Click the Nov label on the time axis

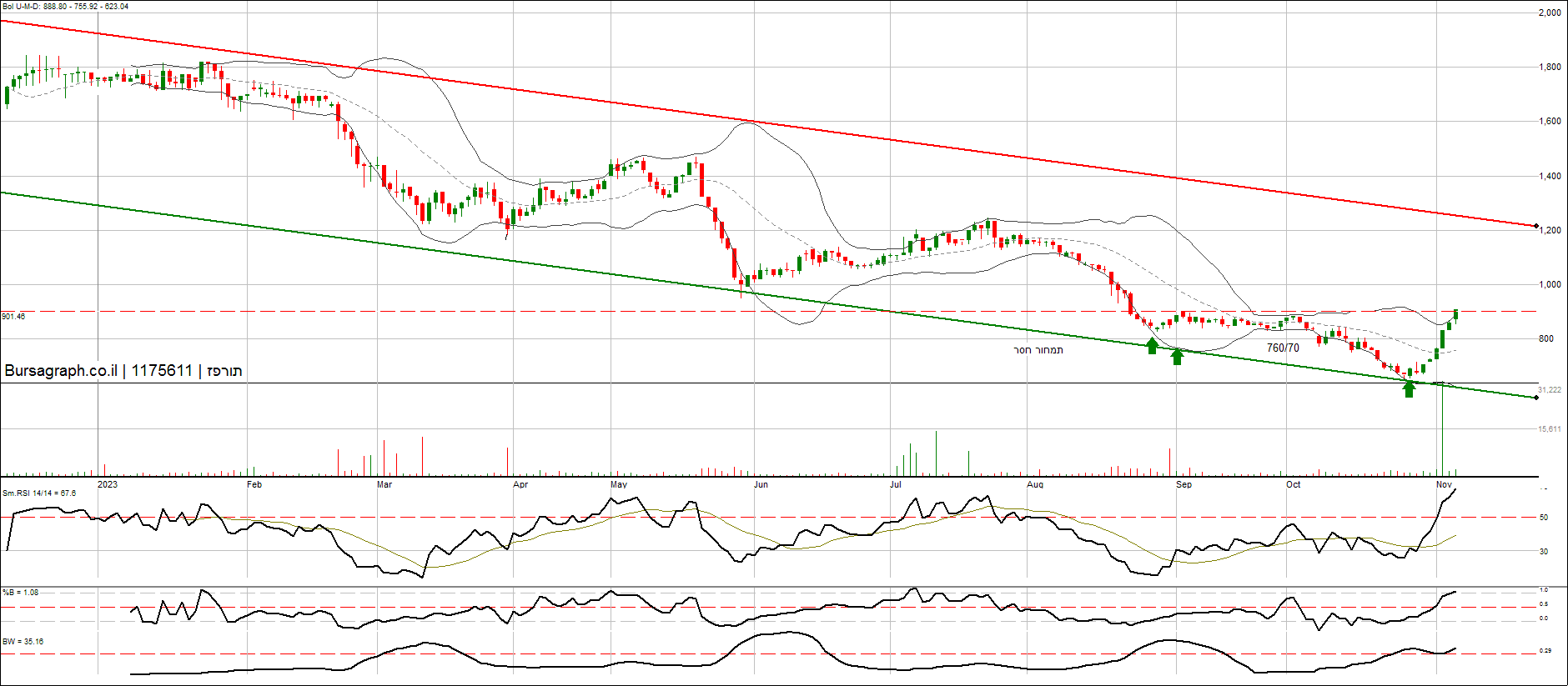1444,484
